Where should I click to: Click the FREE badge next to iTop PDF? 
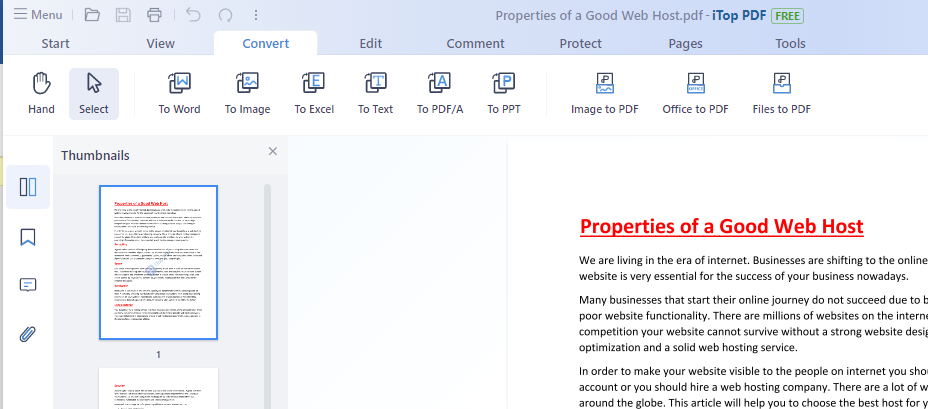tap(787, 16)
